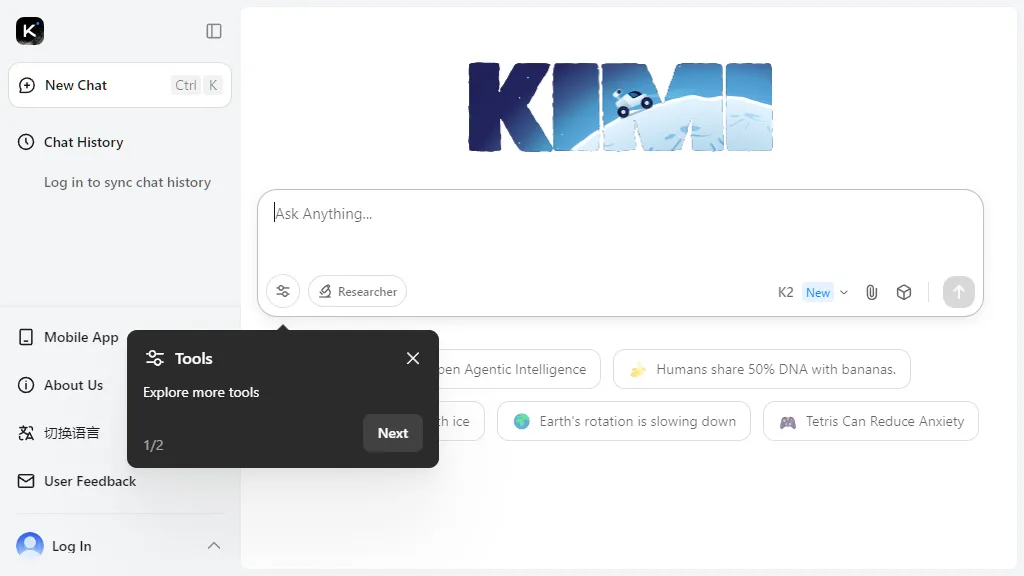
Task: Dismiss the Tools tooltip with the X
Action: [x=413, y=358]
